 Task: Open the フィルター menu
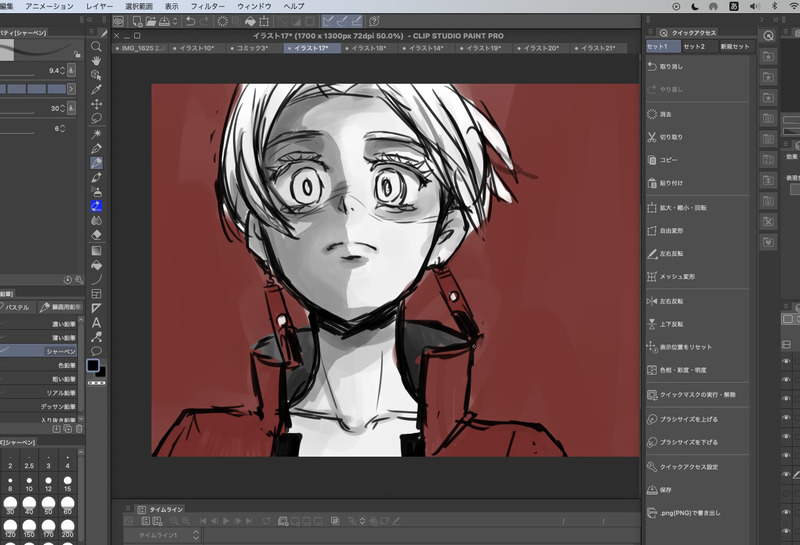coord(208,6)
